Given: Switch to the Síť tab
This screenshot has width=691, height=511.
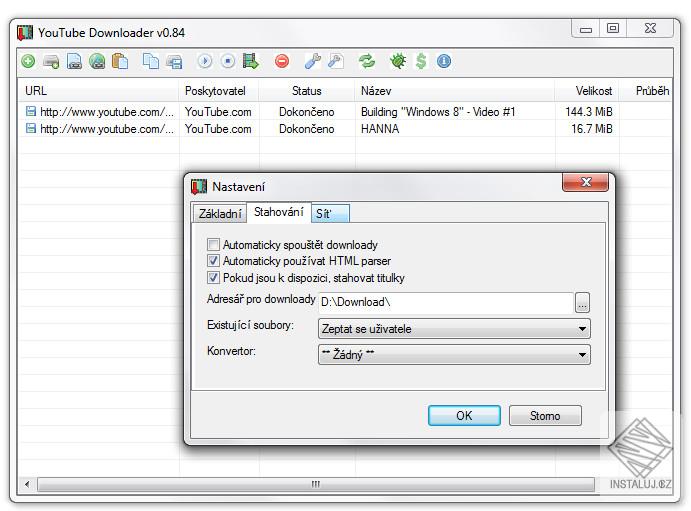Looking at the screenshot, I should tap(330, 214).
